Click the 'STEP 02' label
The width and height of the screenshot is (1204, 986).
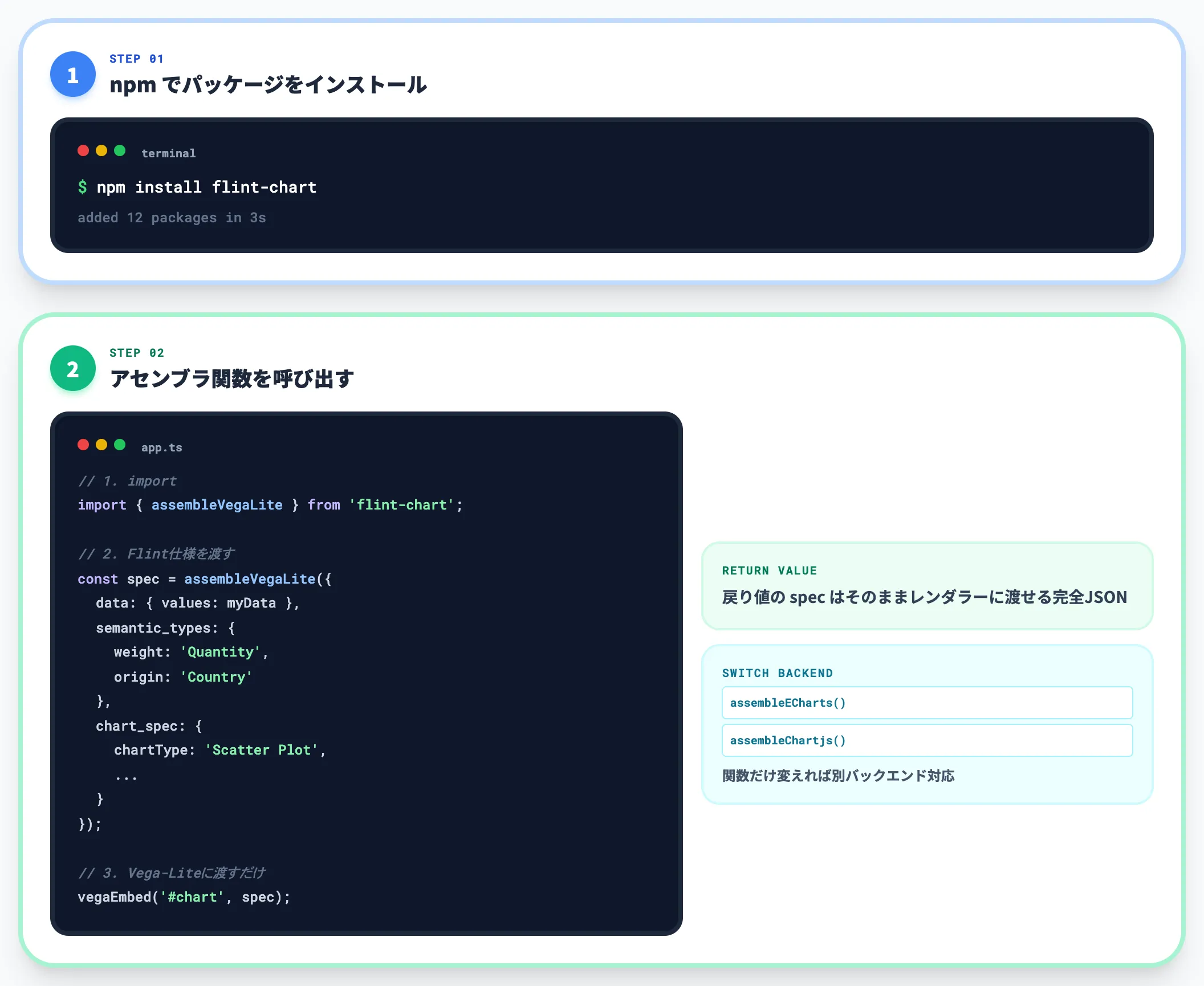click(137, 353)
